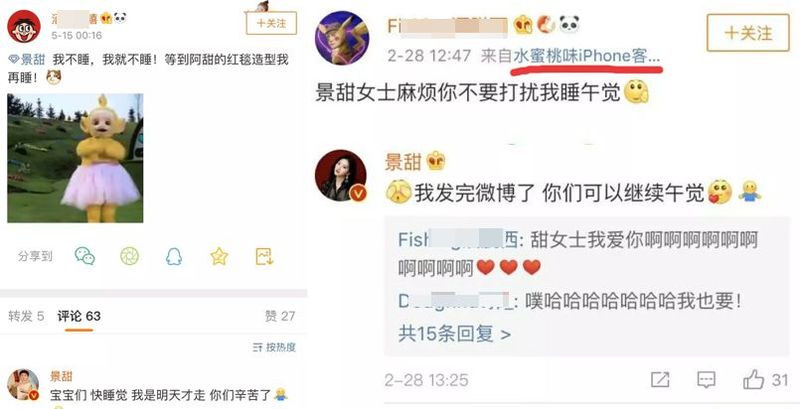Share post to WeChat icon
The image size is (800, 409).
[x=85, y=255]
